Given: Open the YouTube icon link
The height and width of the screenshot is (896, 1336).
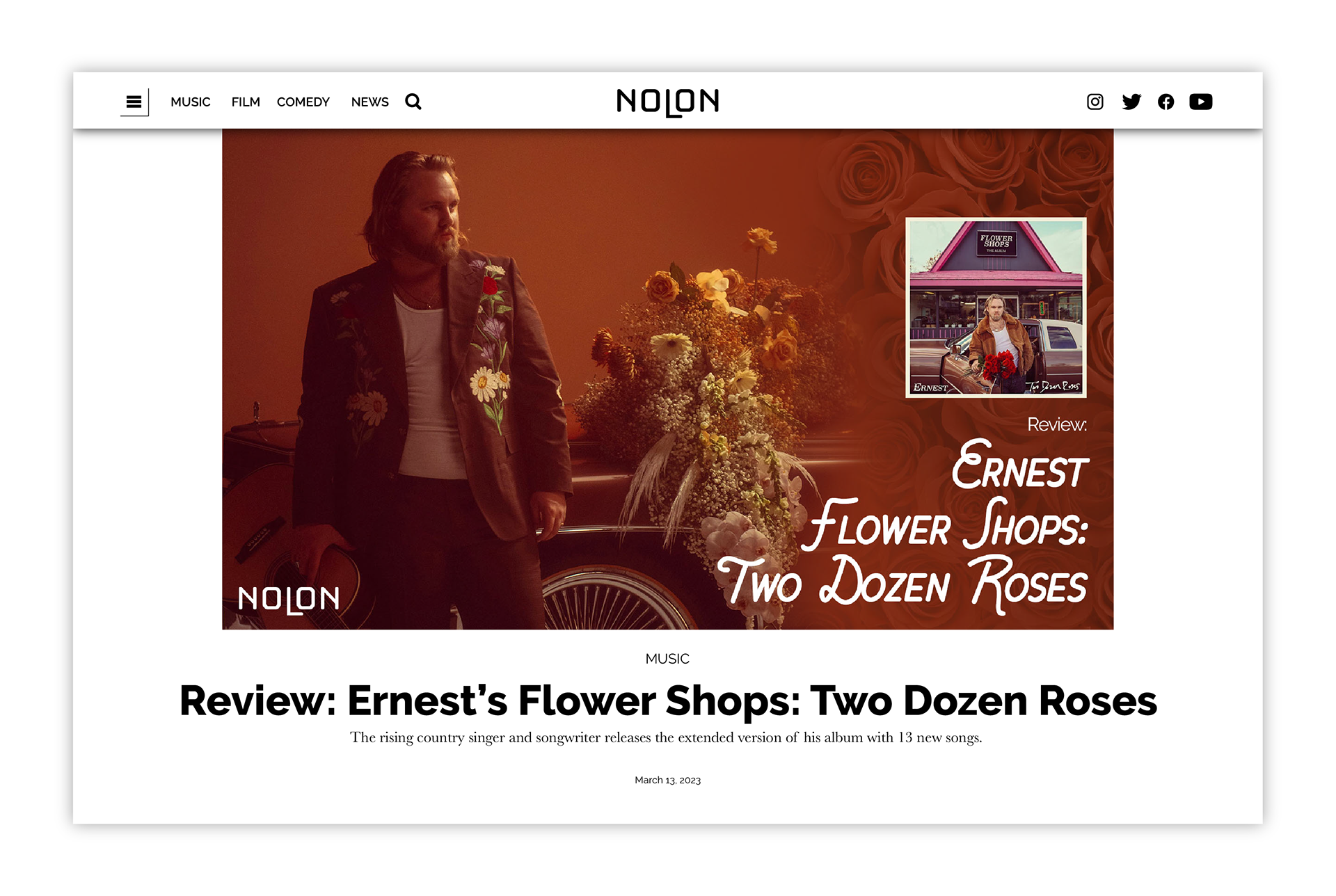Looking at the screenshot, I should 1201,102.
